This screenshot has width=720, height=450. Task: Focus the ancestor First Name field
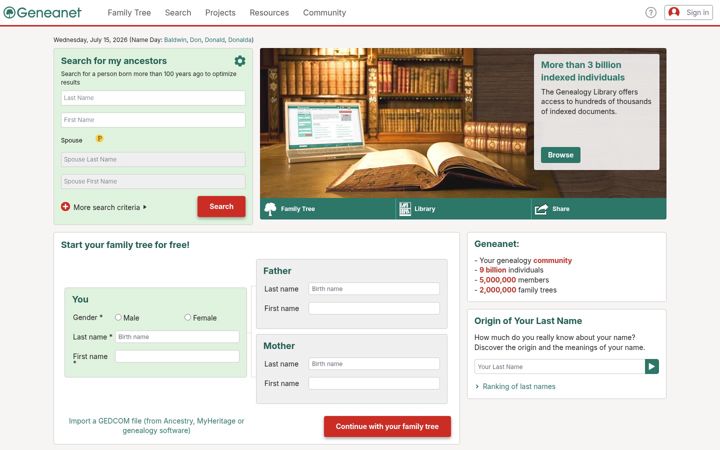pos(153,120)
